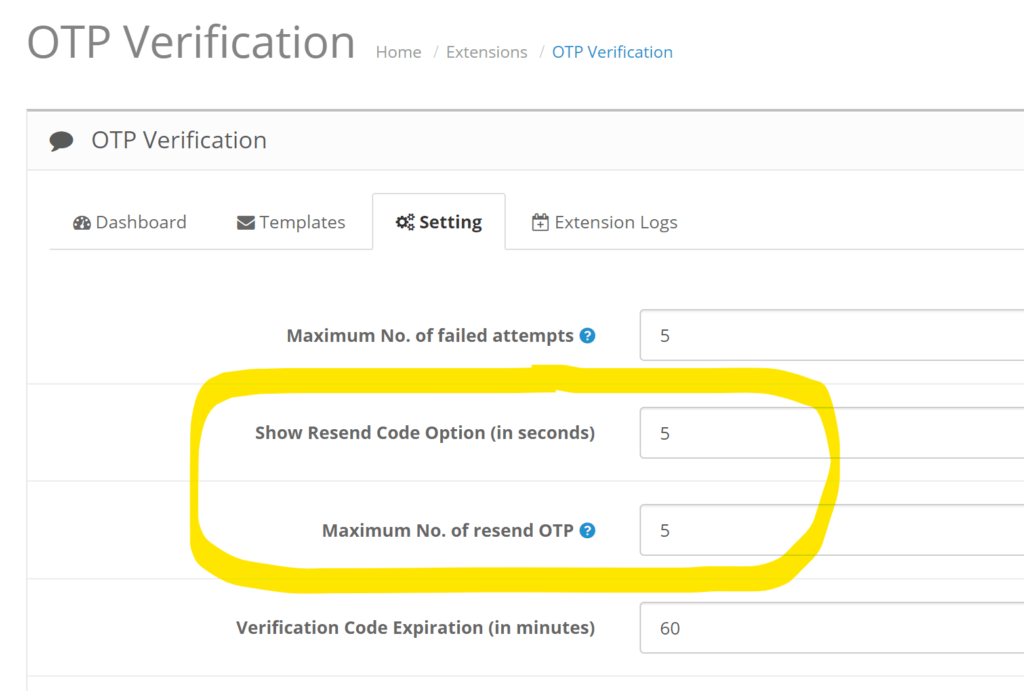Click the calendar icon on Extension Logs tab
Screen dimensions: 1024x691
[x=540, y=222]
